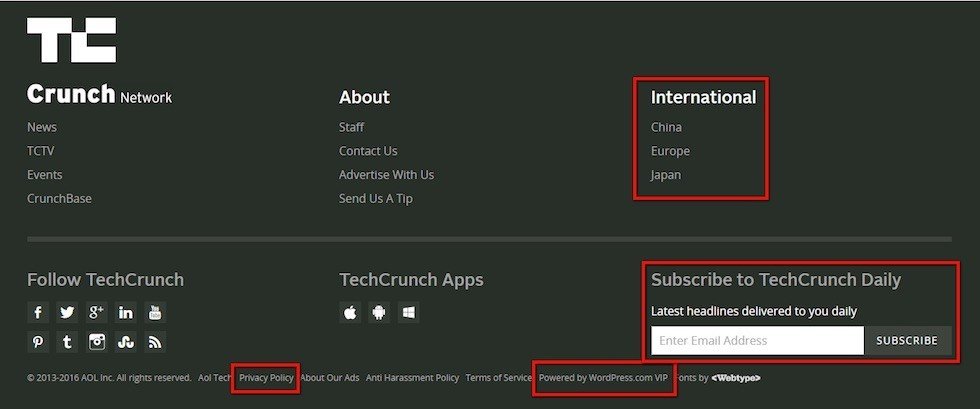Visit Powered by WordPress.com VIP link

(x=604, y=378)
